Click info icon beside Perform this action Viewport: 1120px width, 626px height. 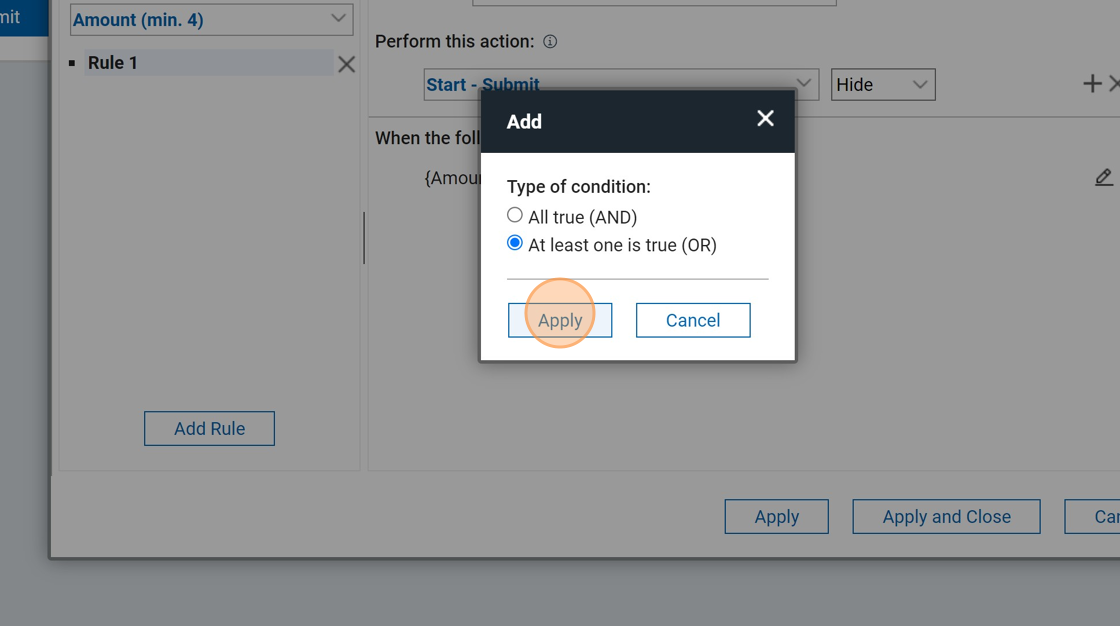pos(550,42)
